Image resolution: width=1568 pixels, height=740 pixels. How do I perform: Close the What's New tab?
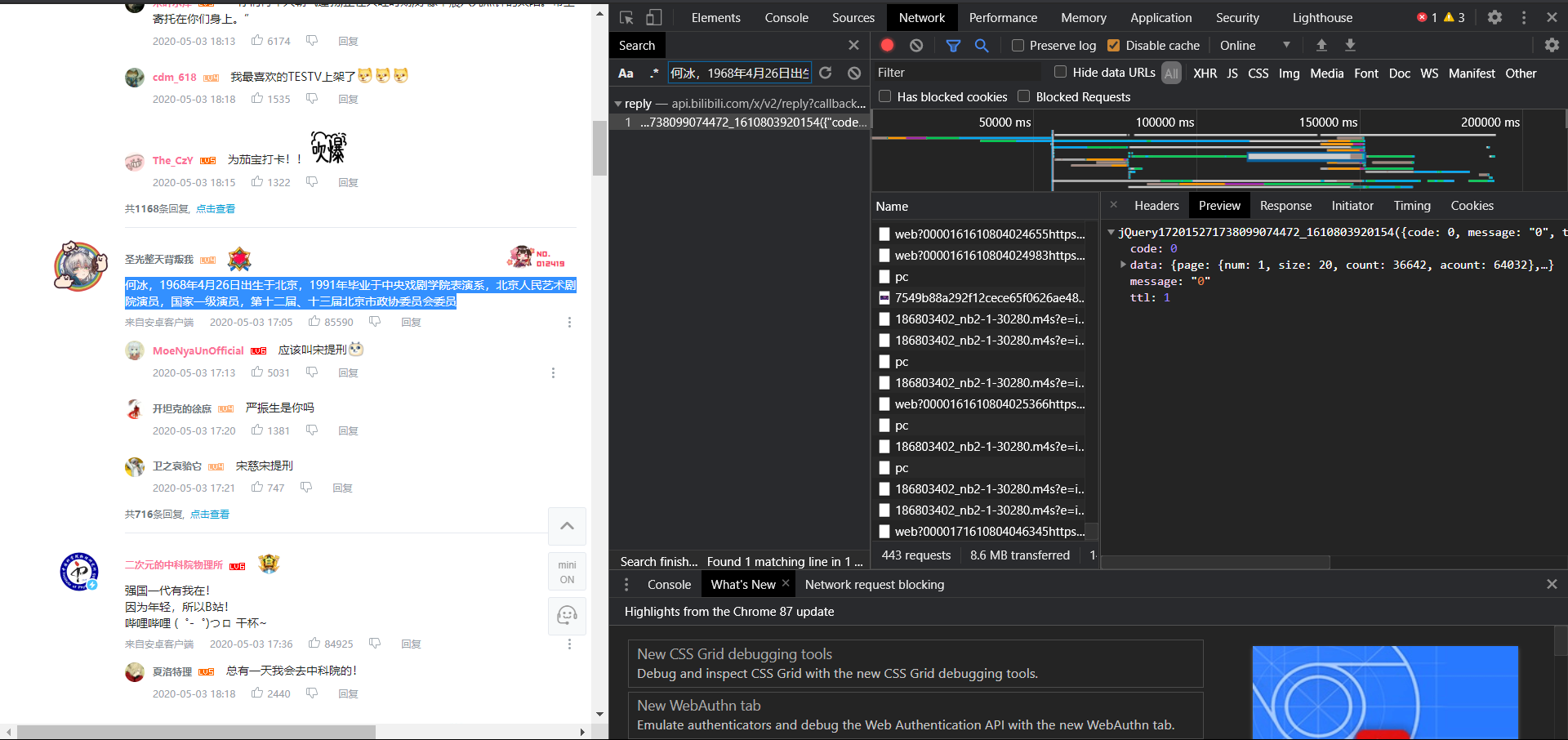[786, 583]
